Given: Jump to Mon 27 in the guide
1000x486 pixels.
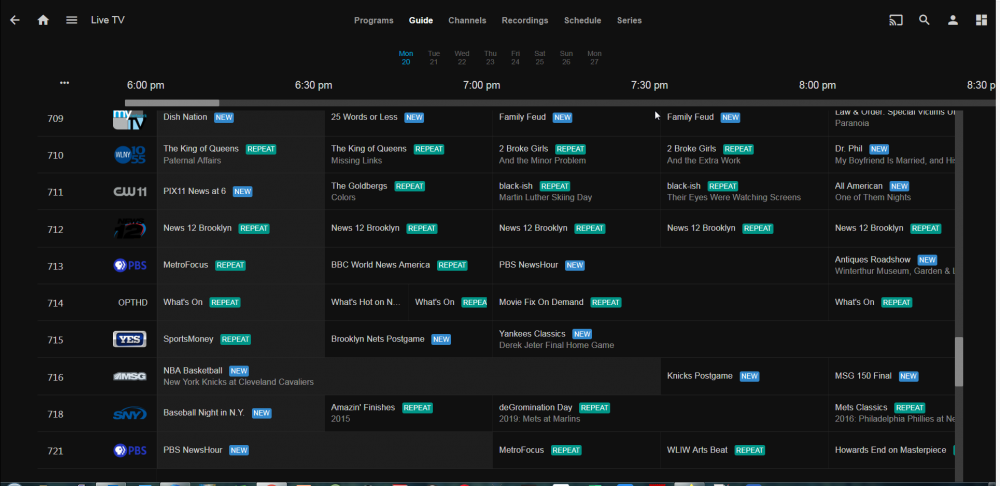Looking at the screenshot, I should (594, 57).
